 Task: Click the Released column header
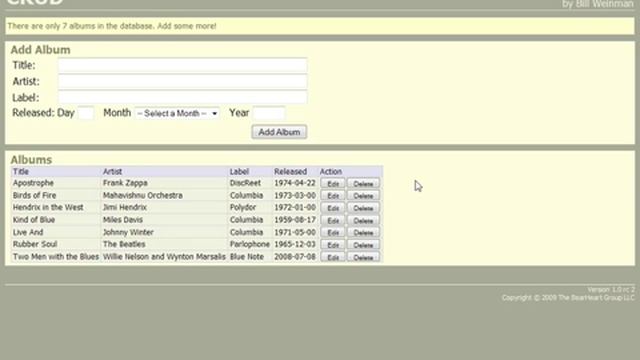click(290, 171)
